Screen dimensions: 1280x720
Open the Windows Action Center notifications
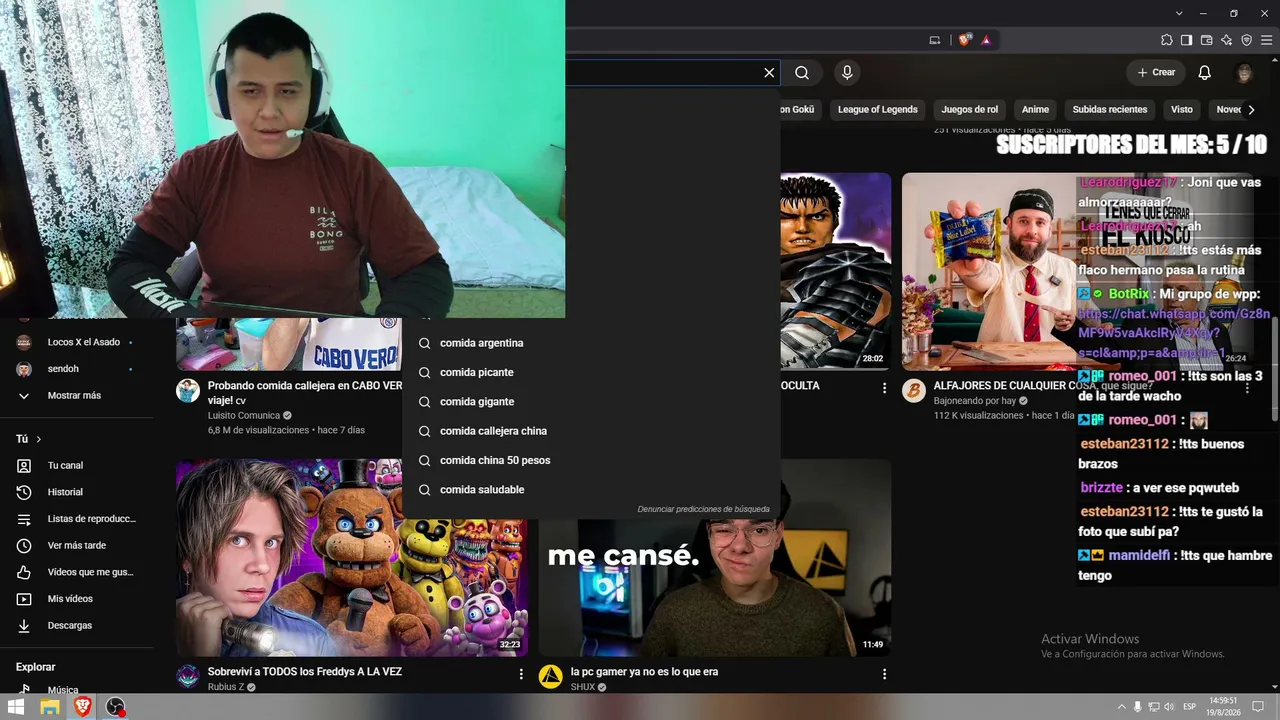1260,707
